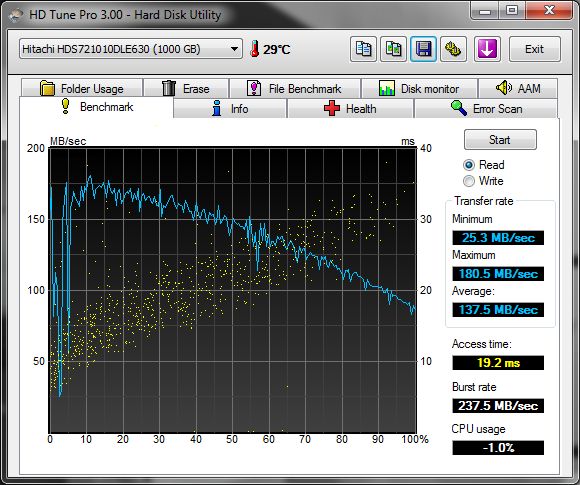Click the purple minimize-to-tray arrow icon
The height and width of the screenshot is (485, 580).
click(x=487, y=49)
